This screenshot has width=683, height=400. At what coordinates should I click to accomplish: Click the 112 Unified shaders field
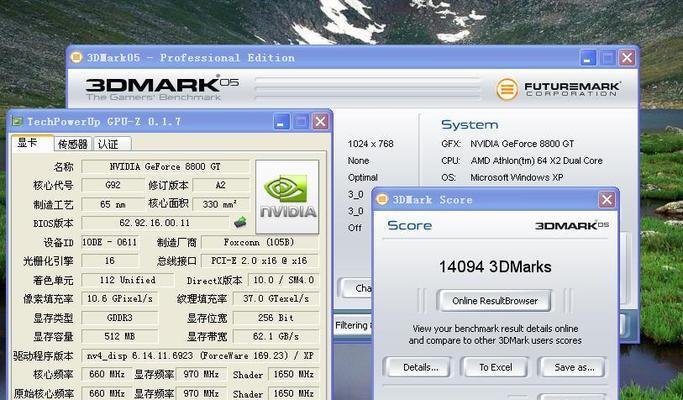[x=128, y=280]
